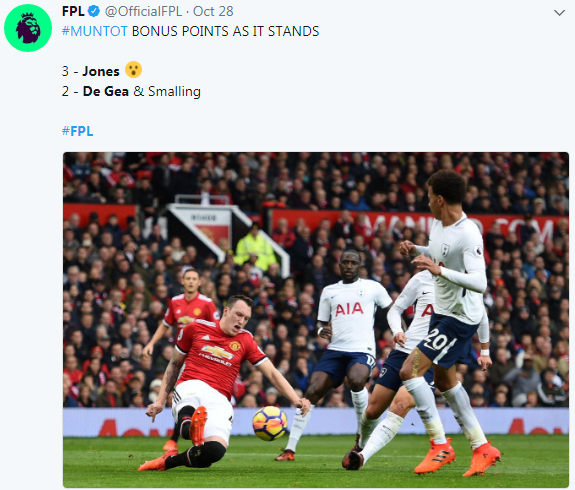575x490 pixels.
Task: Expand the tweet options chevron menu
Action: pyautogui.click(x=559, y=13)
